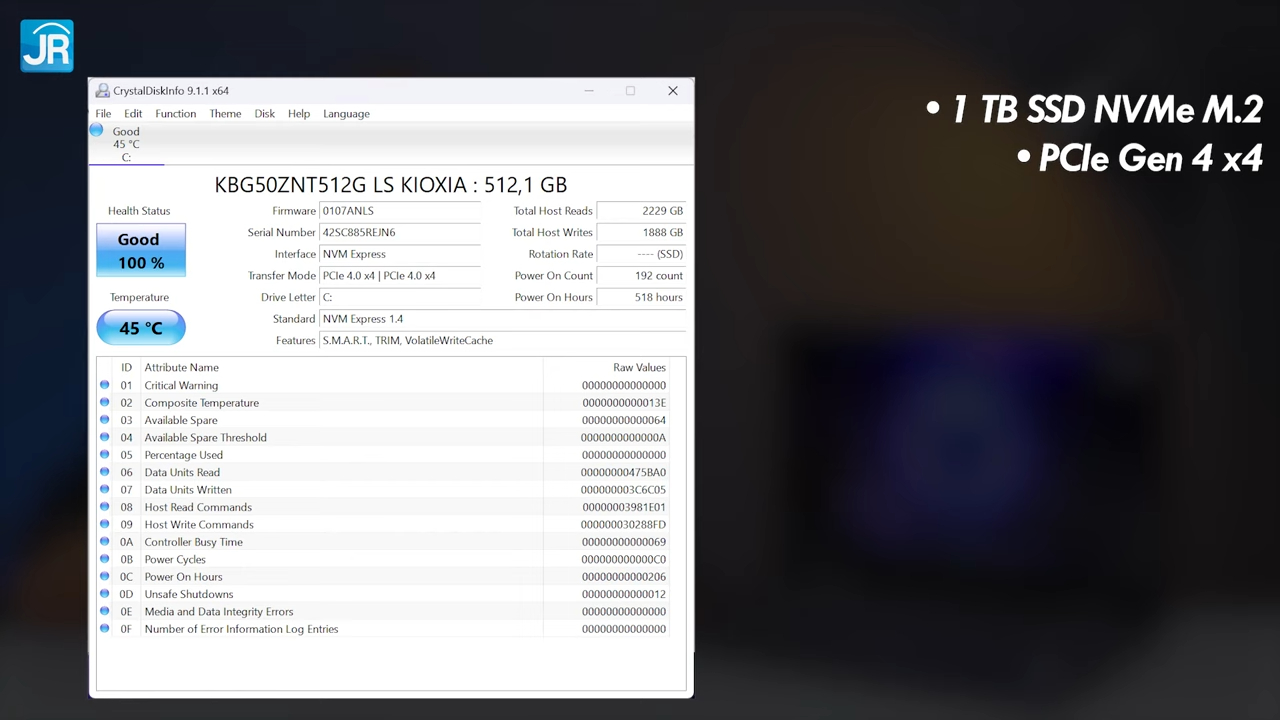
Task: Select the C: drive status orb in disk bar
Action: [x=97, y=130]
